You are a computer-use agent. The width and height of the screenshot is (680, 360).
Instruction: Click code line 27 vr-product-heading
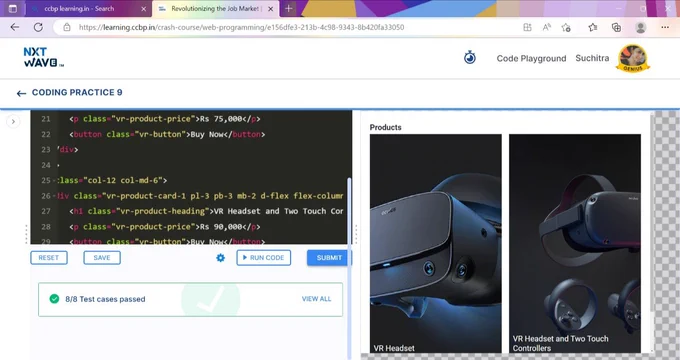click(x=206, y=211)
